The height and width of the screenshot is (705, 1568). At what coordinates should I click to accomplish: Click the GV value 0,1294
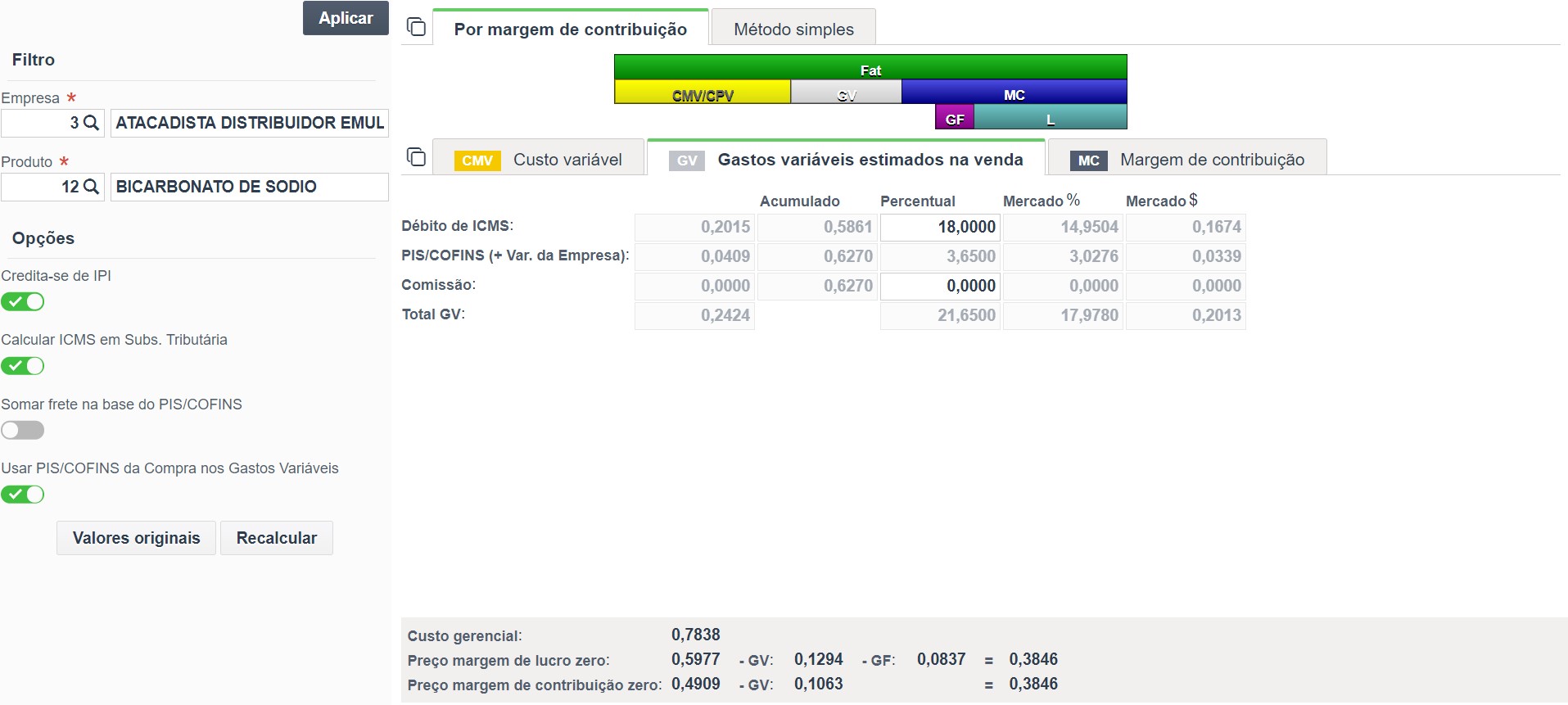[819, 659]
